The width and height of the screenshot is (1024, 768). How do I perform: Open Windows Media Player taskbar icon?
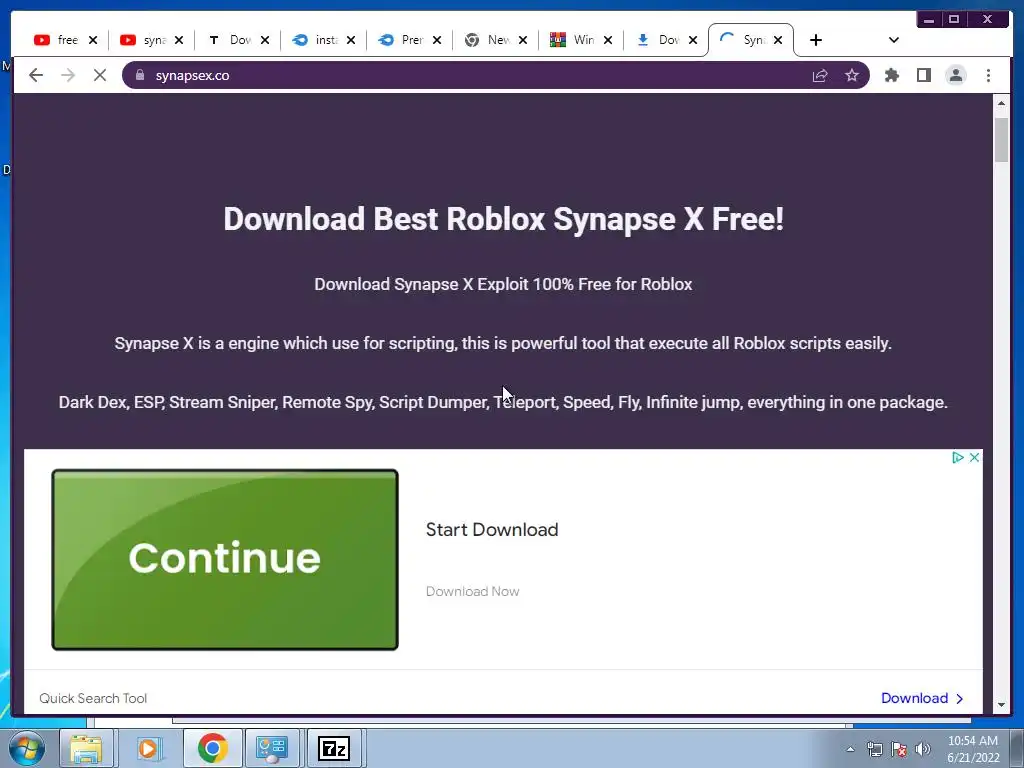click(148, 748)
